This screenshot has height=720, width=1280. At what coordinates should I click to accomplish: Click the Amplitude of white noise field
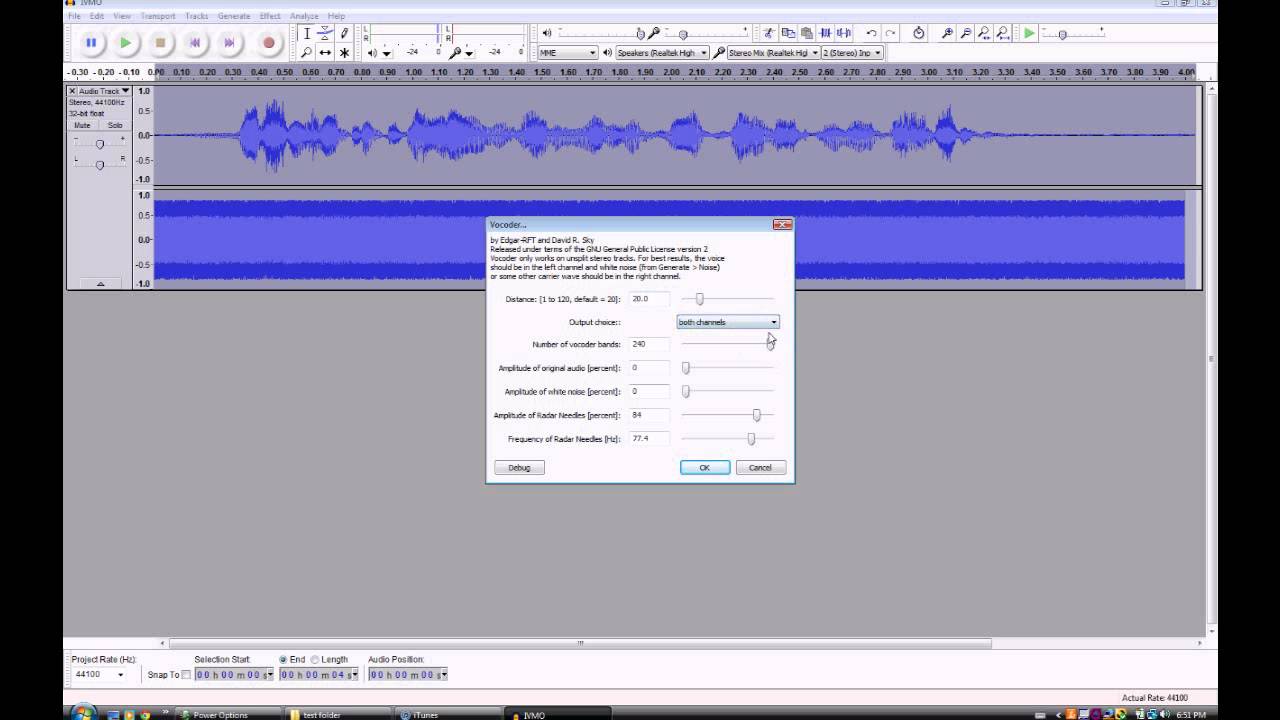click(650, 392)
